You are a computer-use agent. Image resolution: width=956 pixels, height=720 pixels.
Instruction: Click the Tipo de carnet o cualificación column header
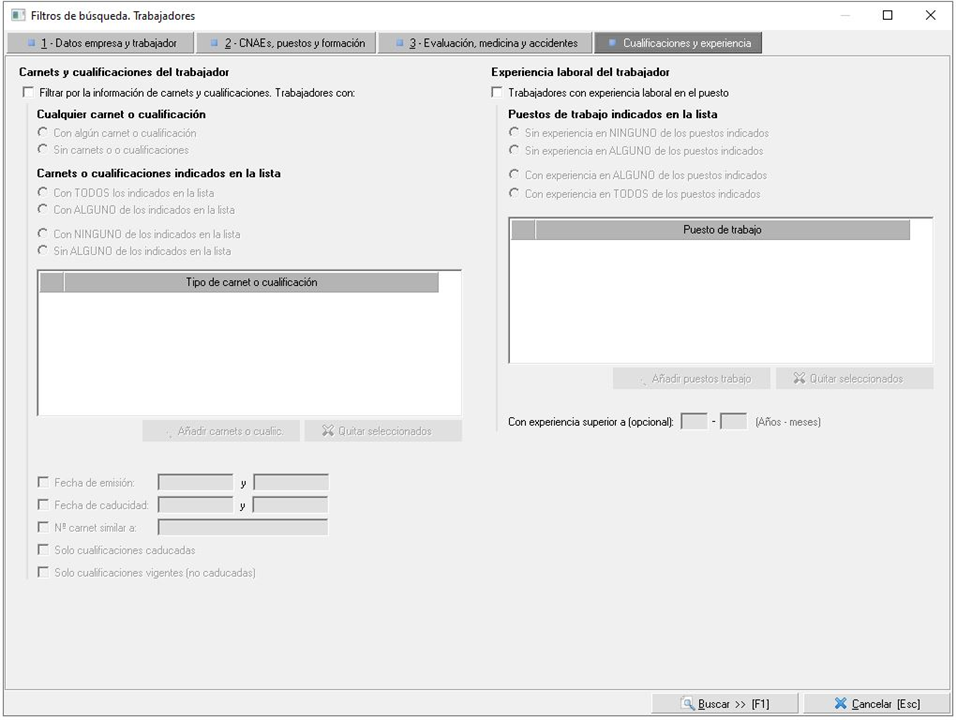251,282
